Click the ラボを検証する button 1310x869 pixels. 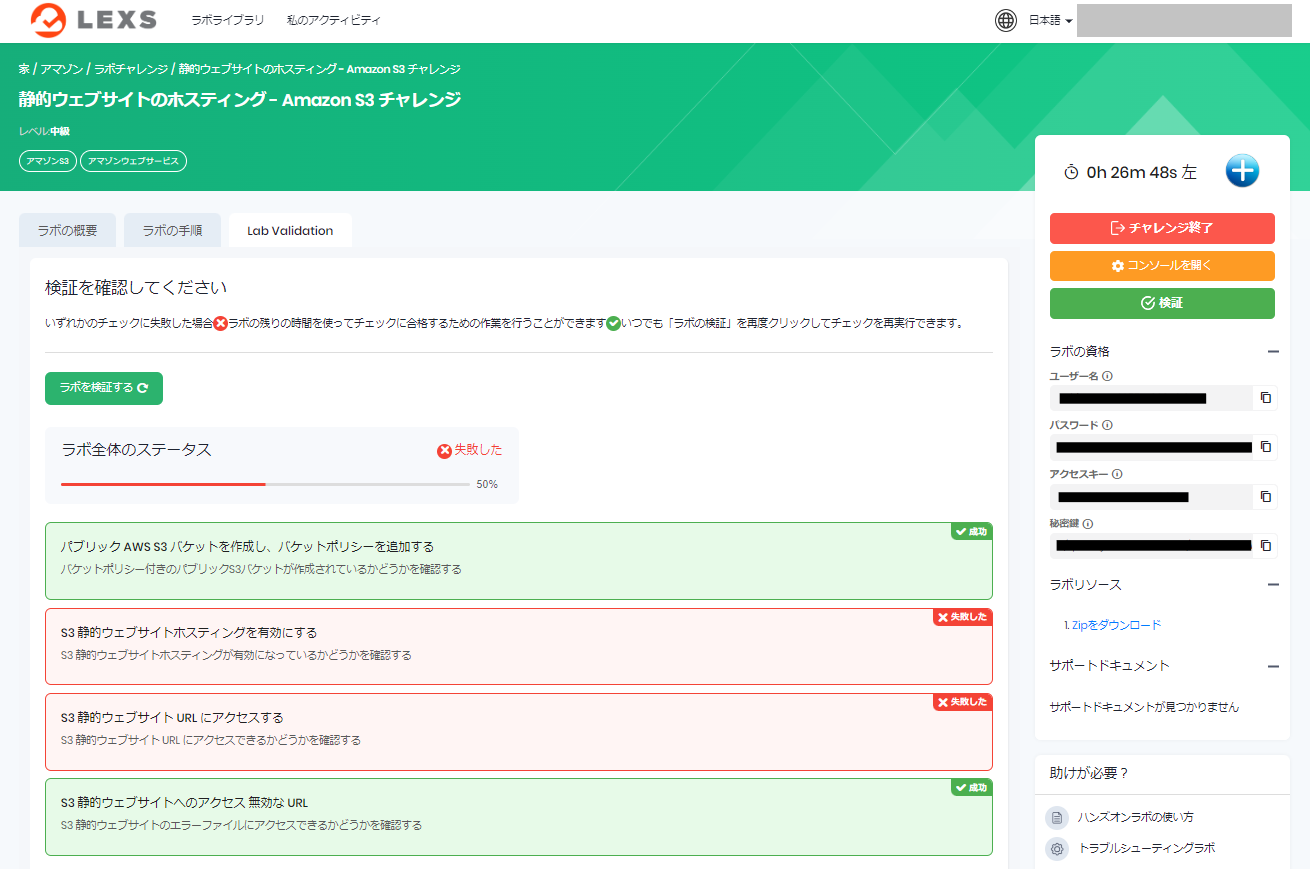(x=104, y=388)
